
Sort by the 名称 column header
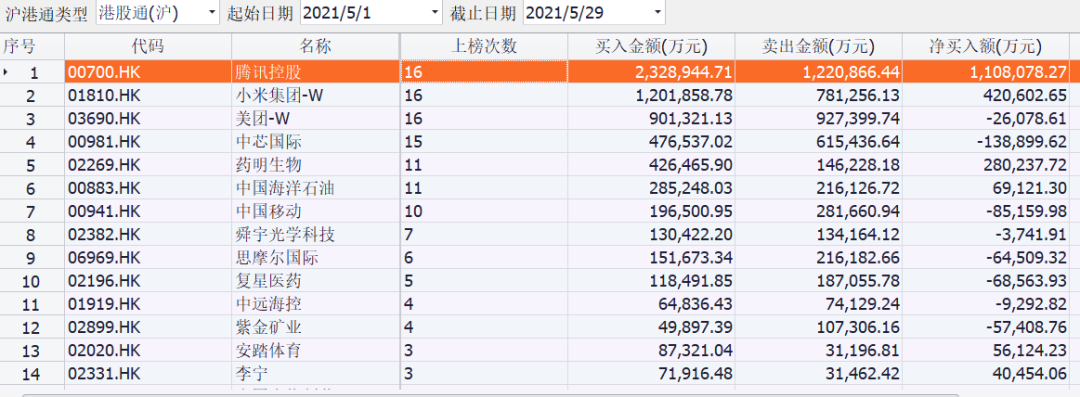pyautogui.click(x=315, y=47)
